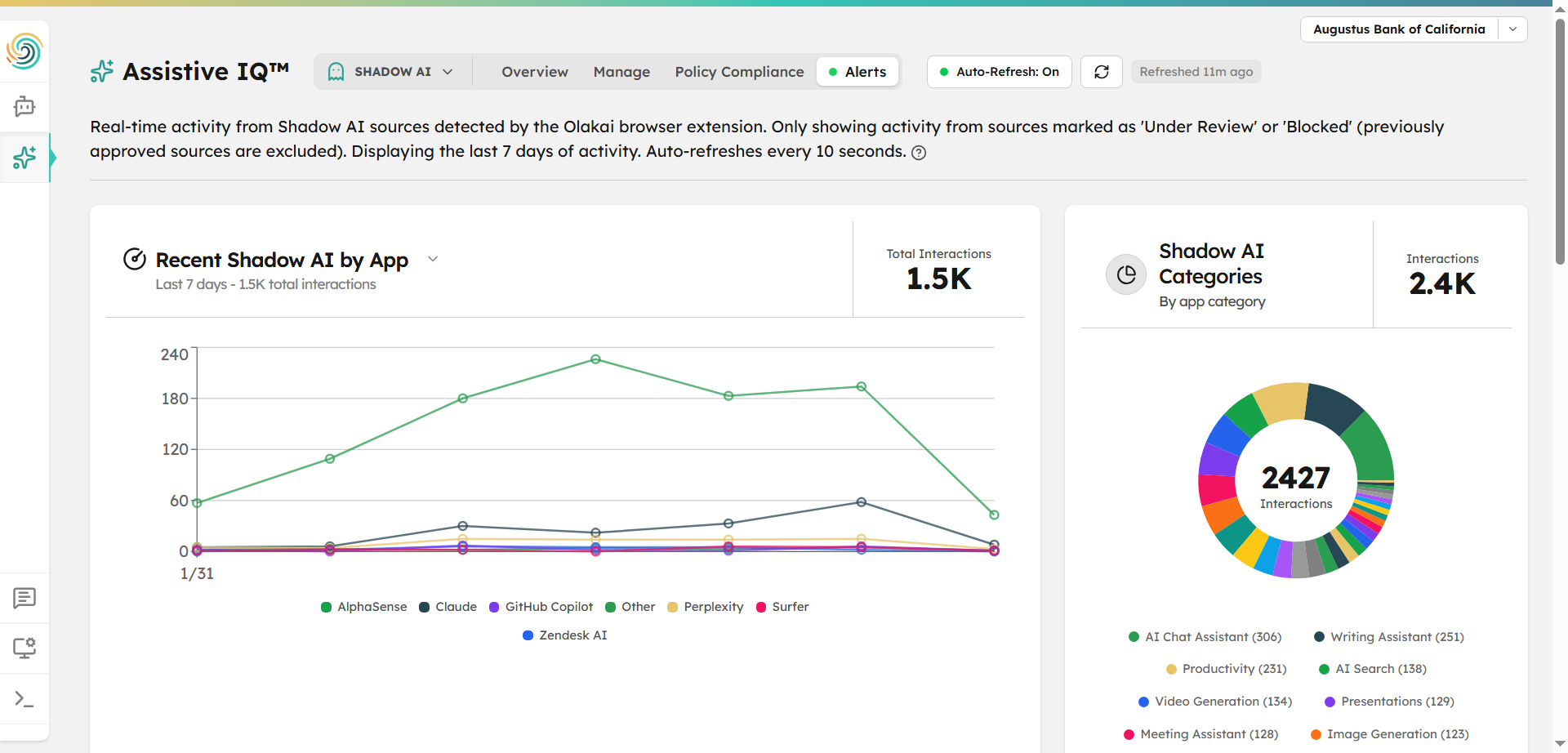Screen dimensions: 1568x753
Task: Expand the SHADOW AI dropdown
Action: [x=392, y=72]
